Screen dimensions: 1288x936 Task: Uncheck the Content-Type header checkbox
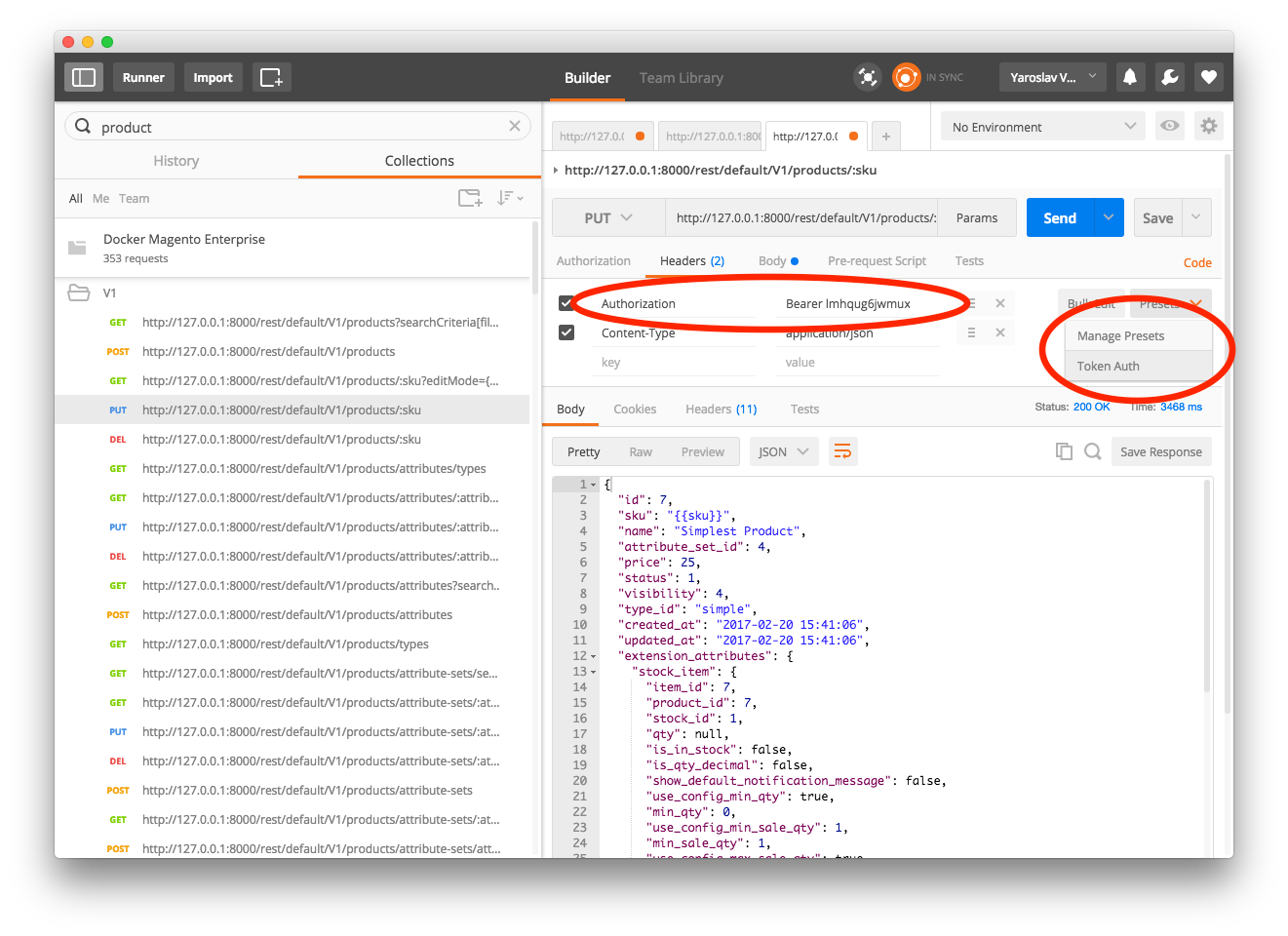pos(566,331)
